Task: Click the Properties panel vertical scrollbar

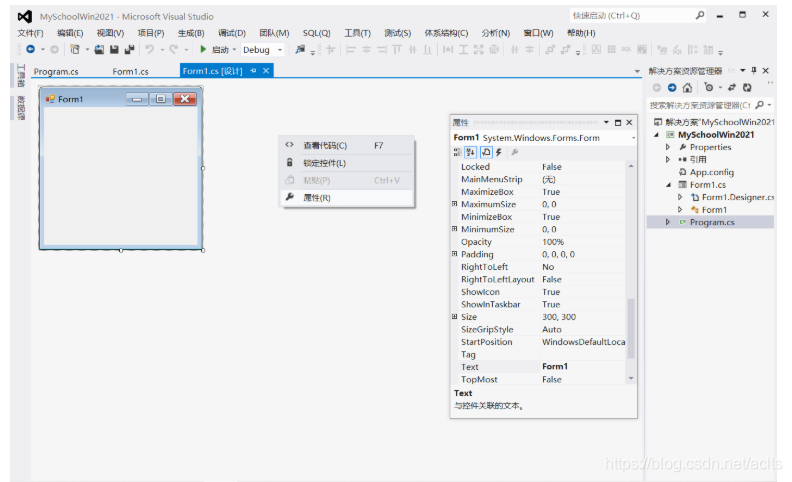Action: [631, 328]
